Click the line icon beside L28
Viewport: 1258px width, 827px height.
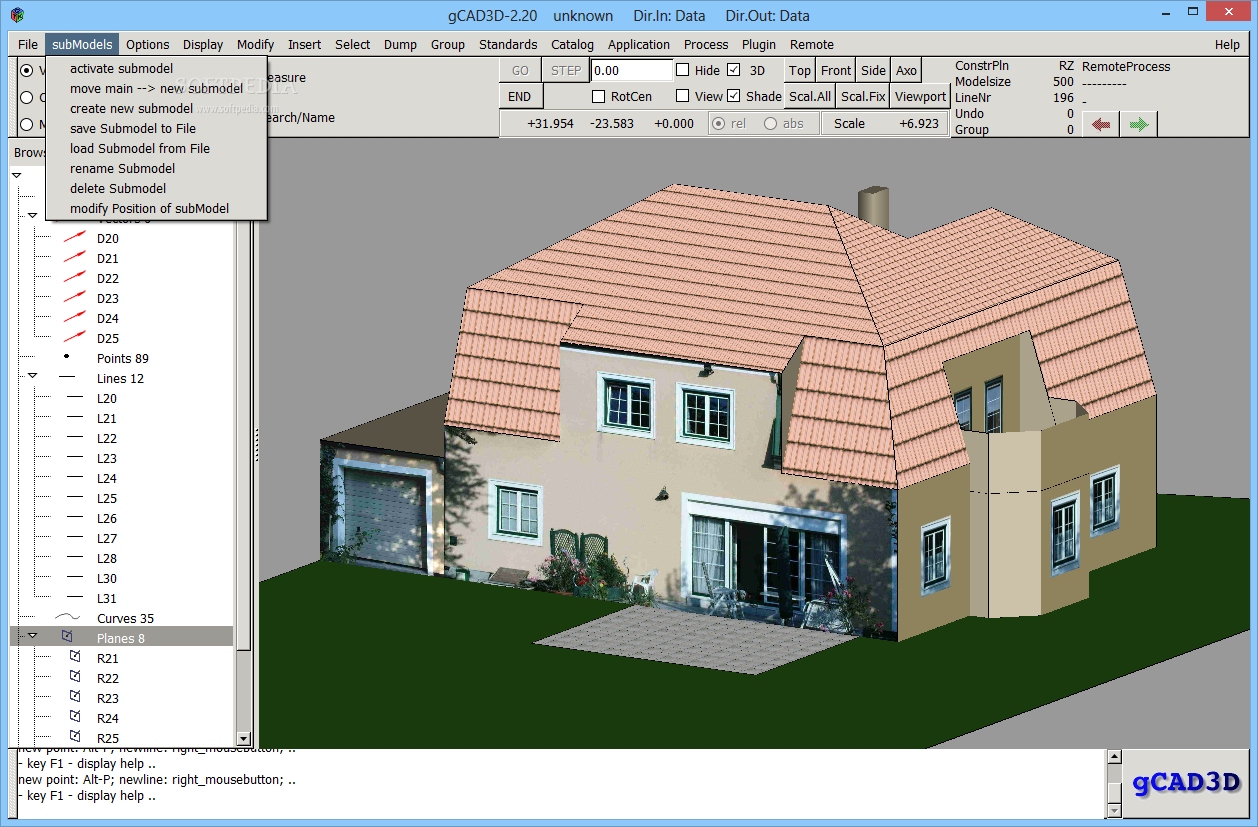click(75, 558)
